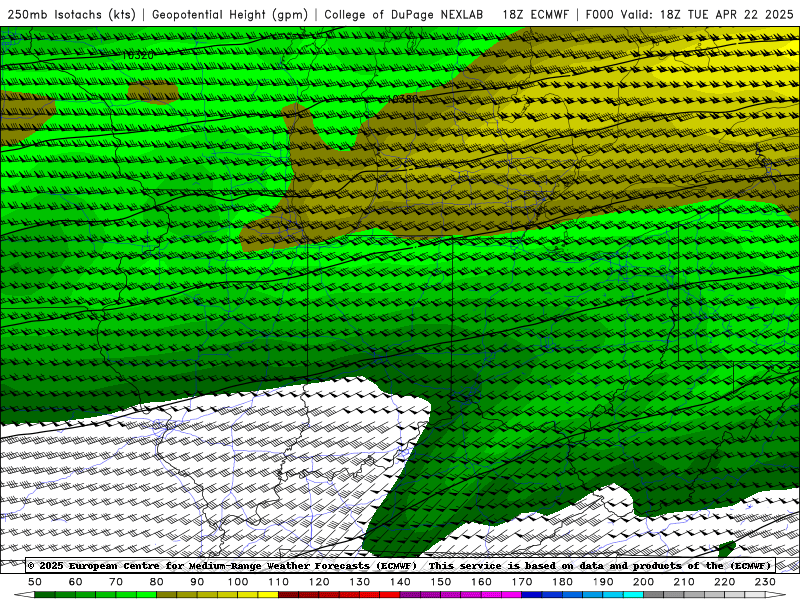The width and height of the screenshot is (800, 600).
Task: Pick the darkest green color bar segment
Action: (45, 595)
